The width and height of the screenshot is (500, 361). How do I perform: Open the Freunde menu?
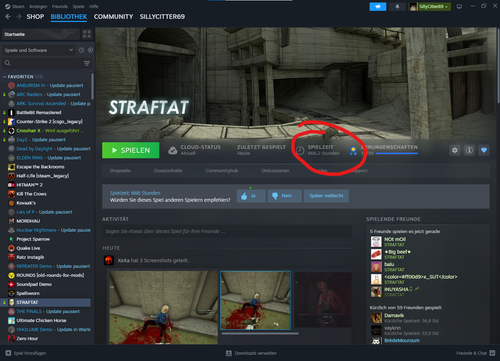pos(60,6)
